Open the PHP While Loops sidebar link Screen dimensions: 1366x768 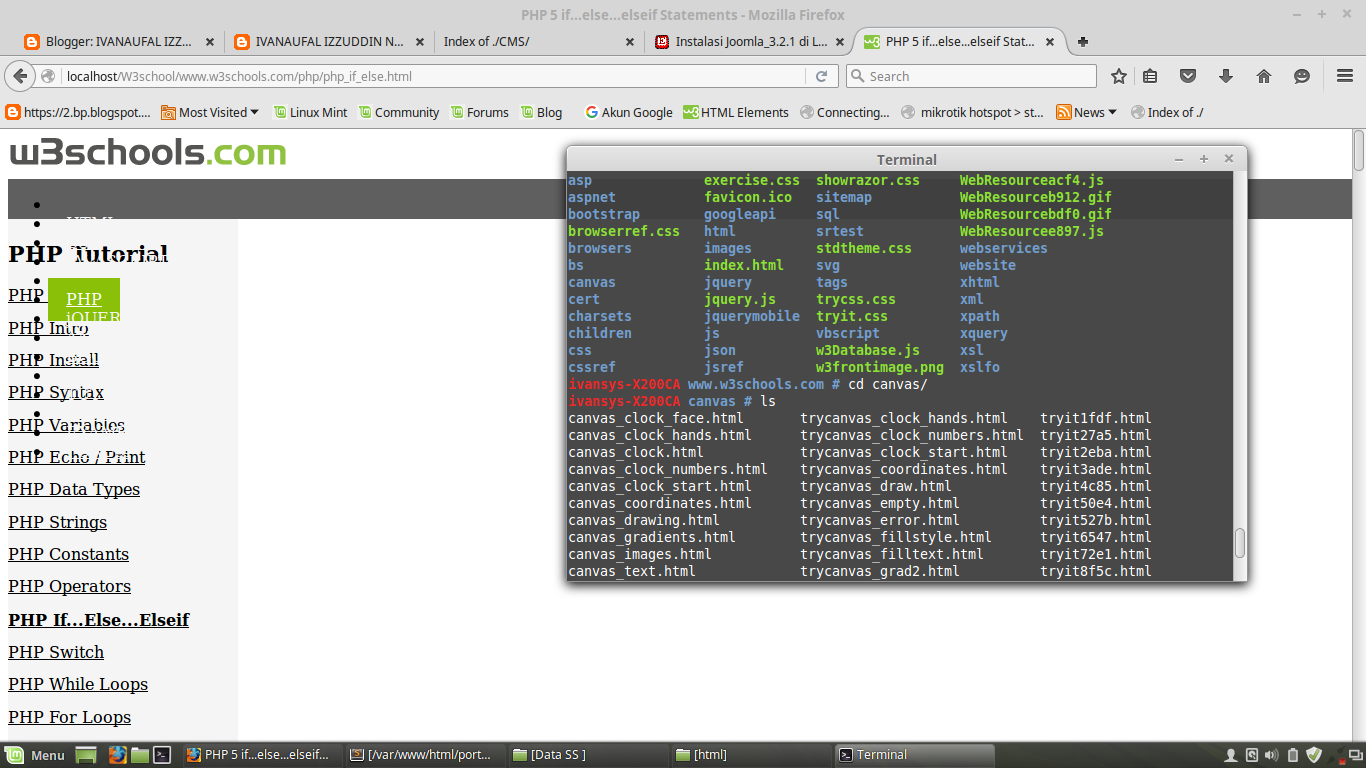[x=78, y=684]
